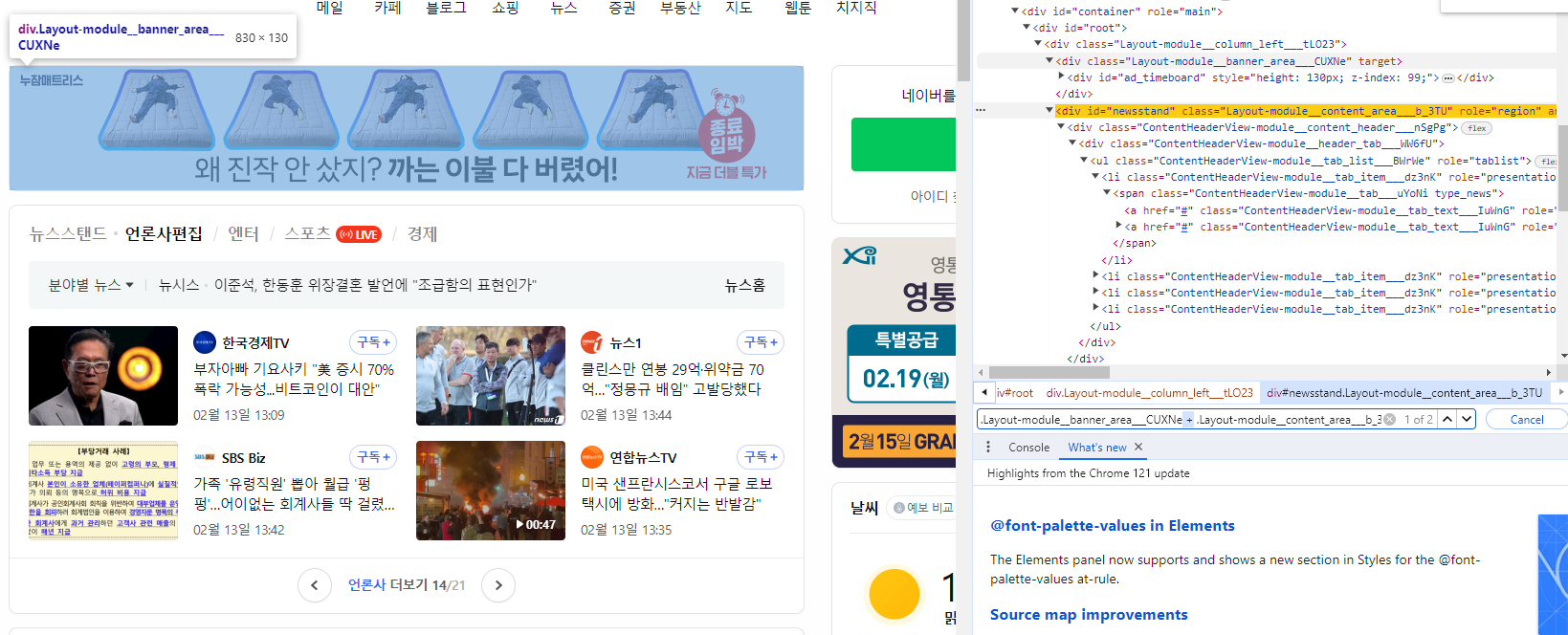Collapse the Layout-module__column_left div node
Screen dimensions: 1568x635
point(1038,44)
